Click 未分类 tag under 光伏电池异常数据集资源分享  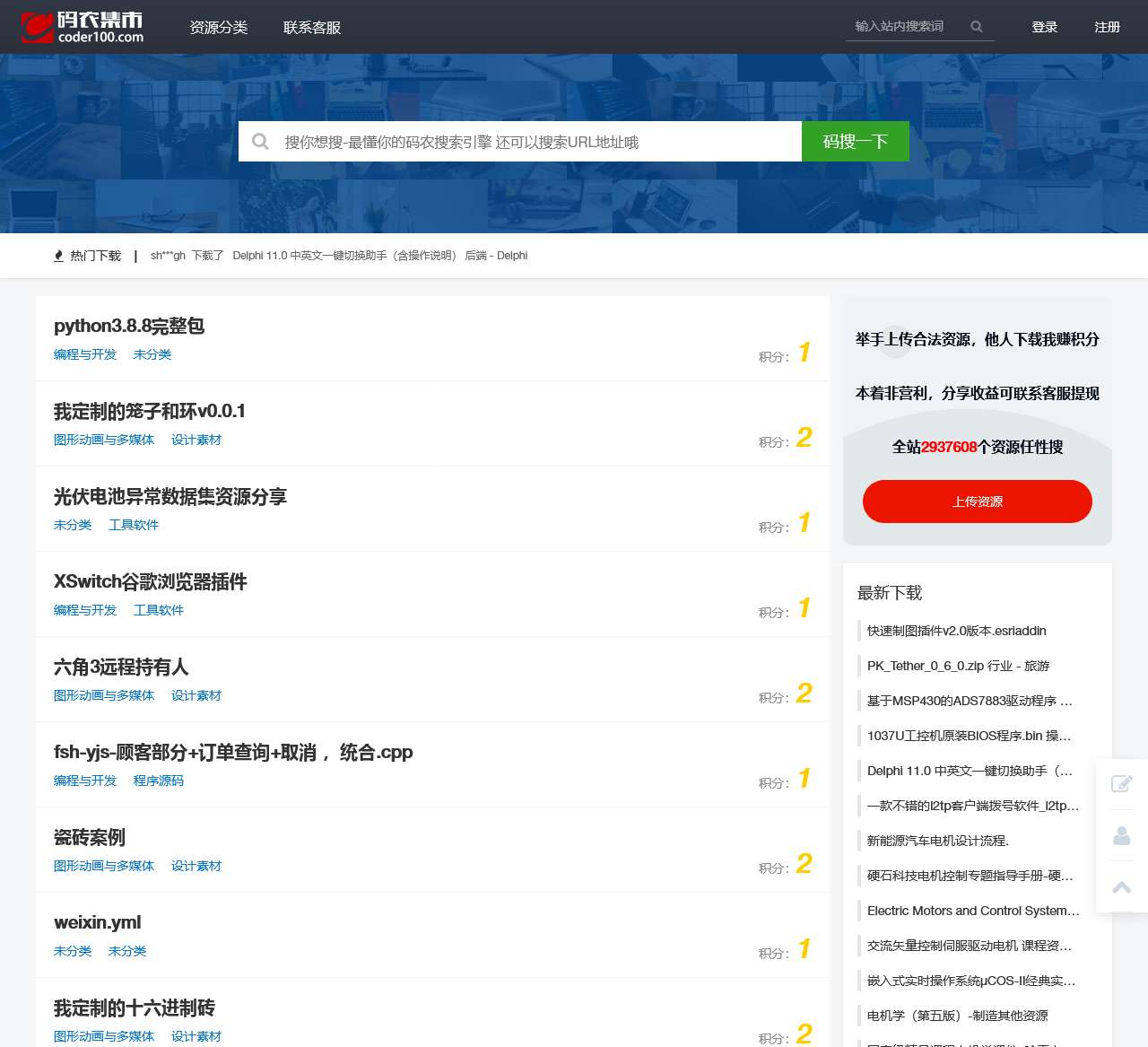click(x=73, y=525)
